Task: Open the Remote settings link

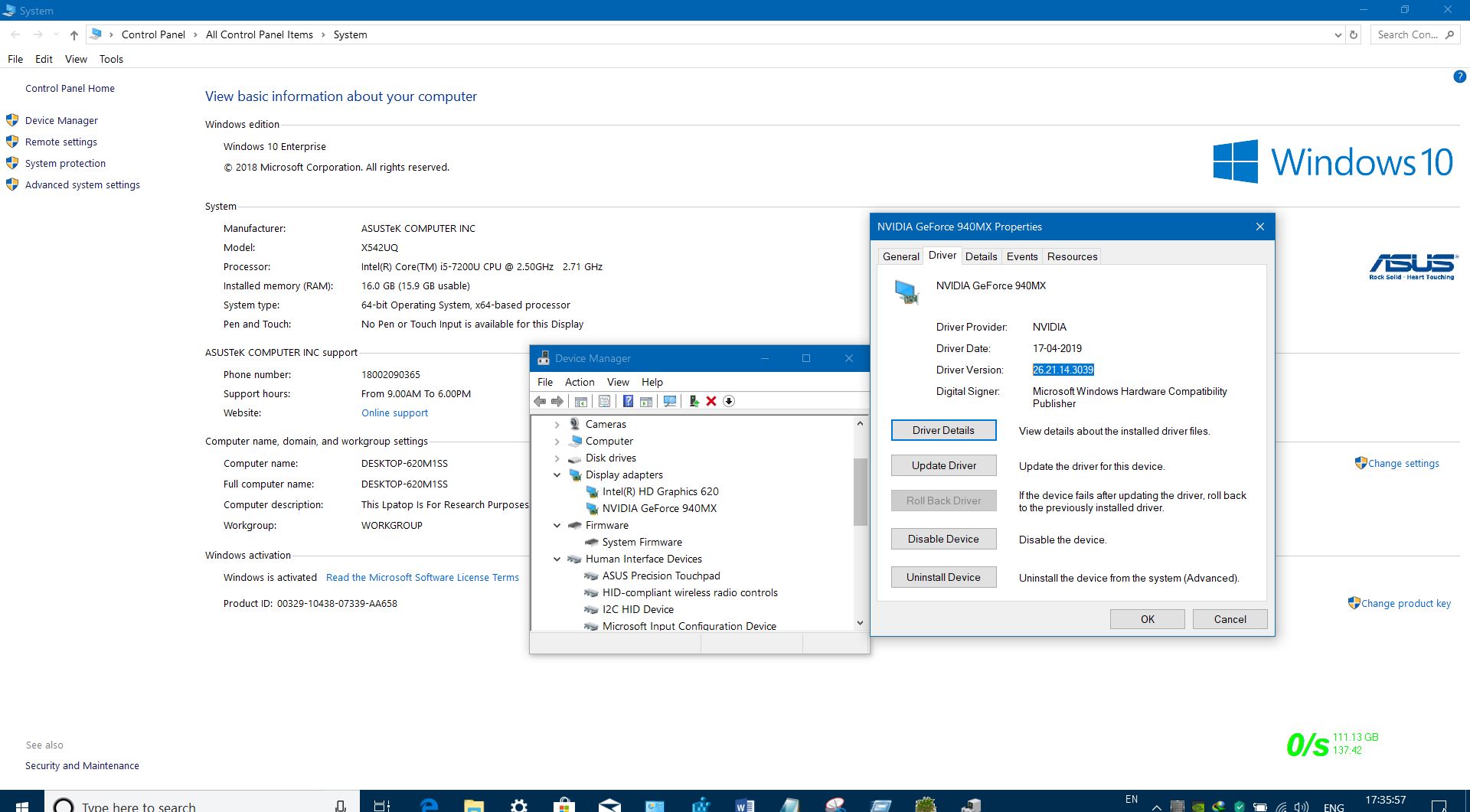Action: pos(61,142)
